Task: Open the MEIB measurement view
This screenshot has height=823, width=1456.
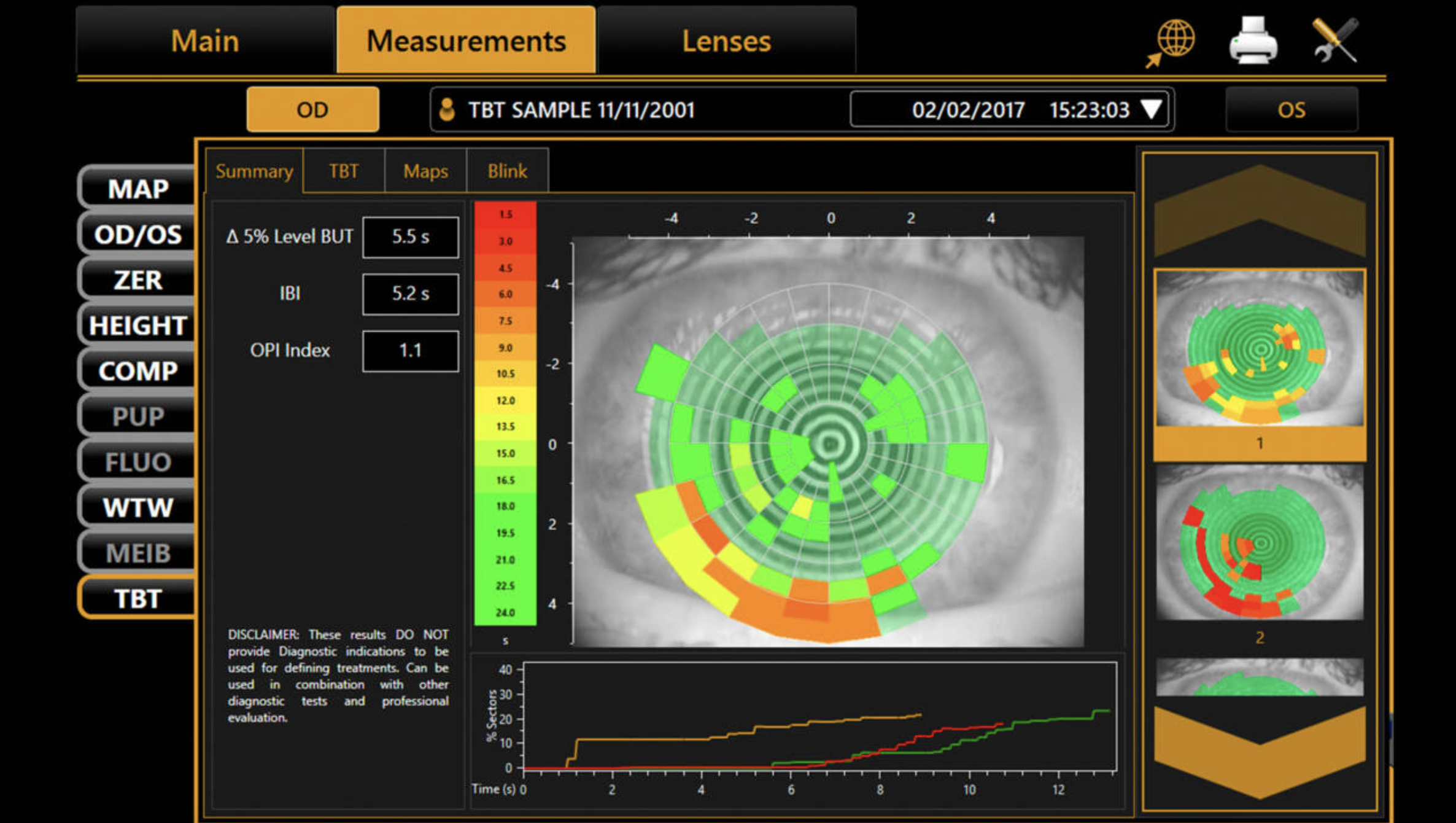Action: point(137,553)
